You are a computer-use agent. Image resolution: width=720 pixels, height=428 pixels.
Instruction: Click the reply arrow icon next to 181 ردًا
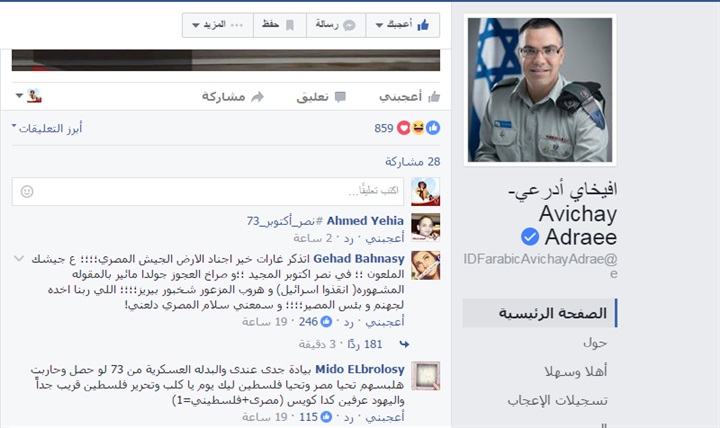click(404, 344)
